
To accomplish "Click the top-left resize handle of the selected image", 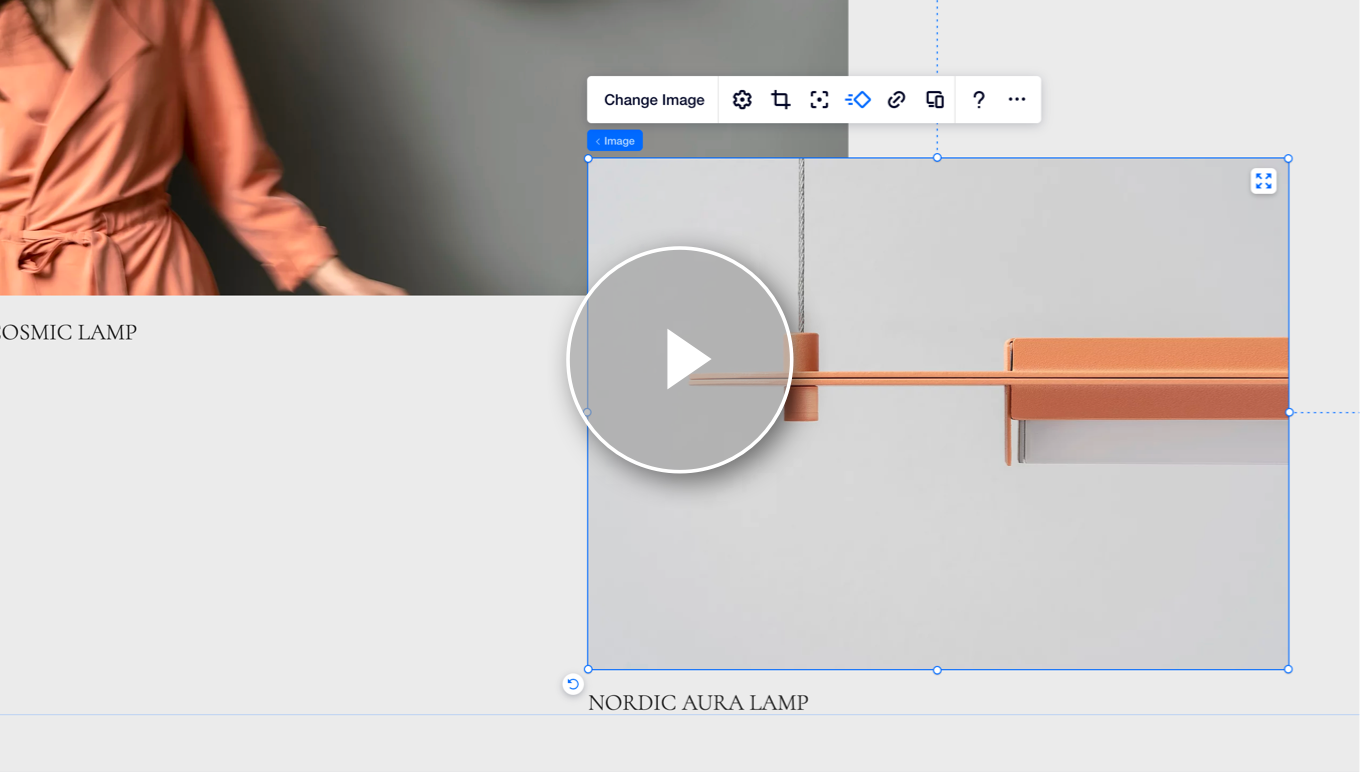I will (588, 158).
